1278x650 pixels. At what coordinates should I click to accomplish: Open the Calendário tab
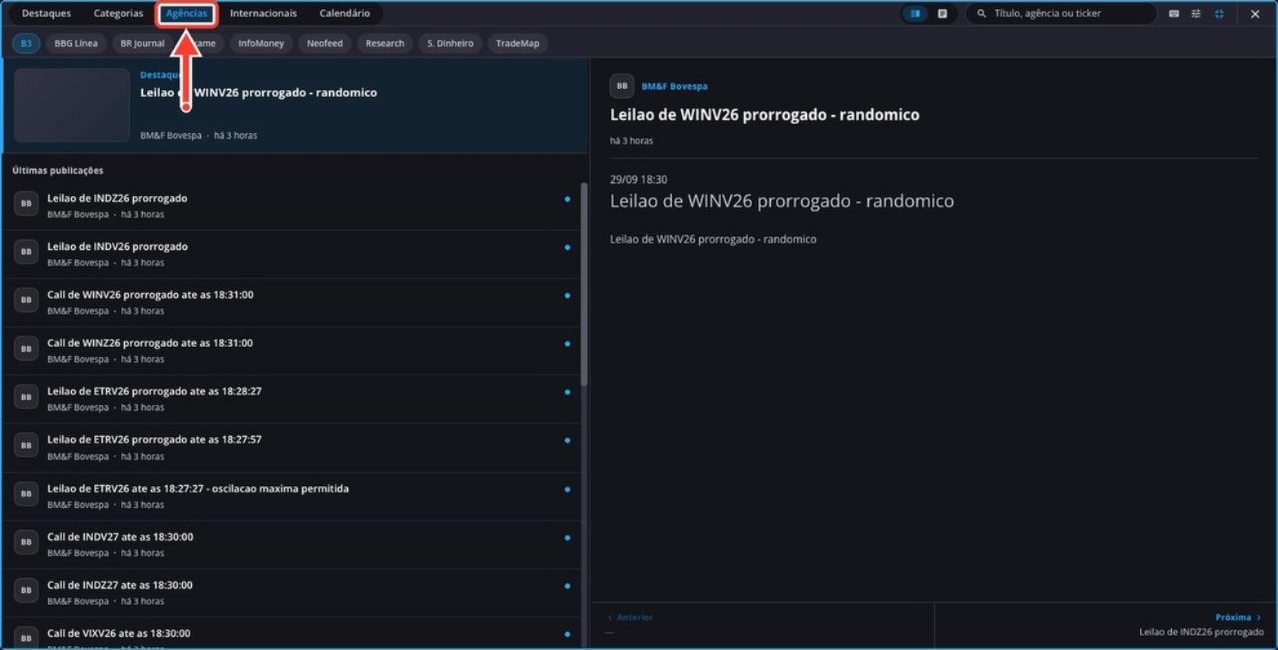345,14
